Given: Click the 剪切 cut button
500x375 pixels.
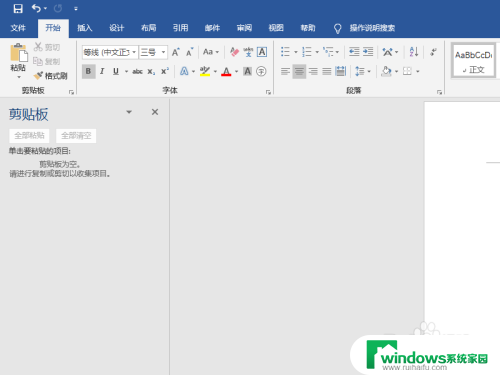Looking at the screenshot, I should pos(47,47).
